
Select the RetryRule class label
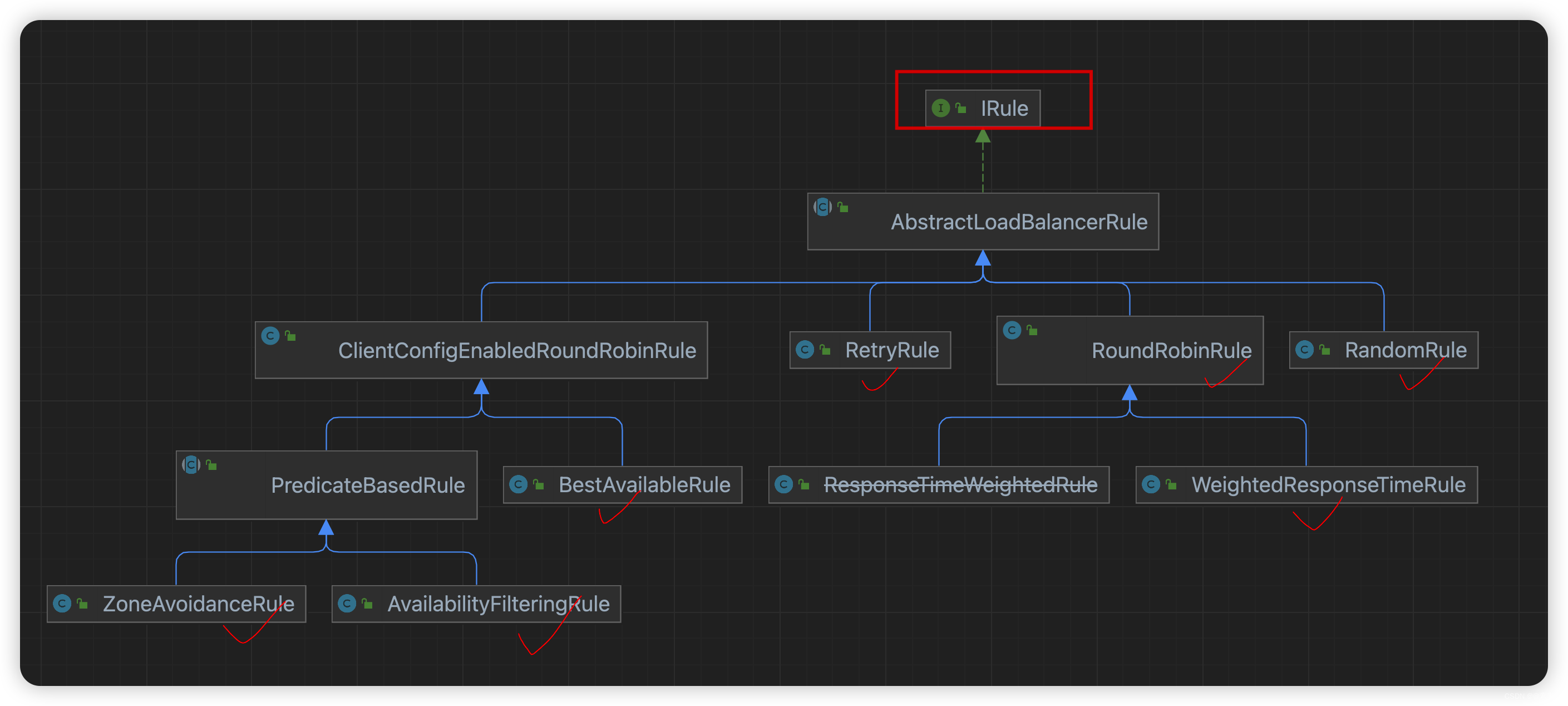coord(892,350)
